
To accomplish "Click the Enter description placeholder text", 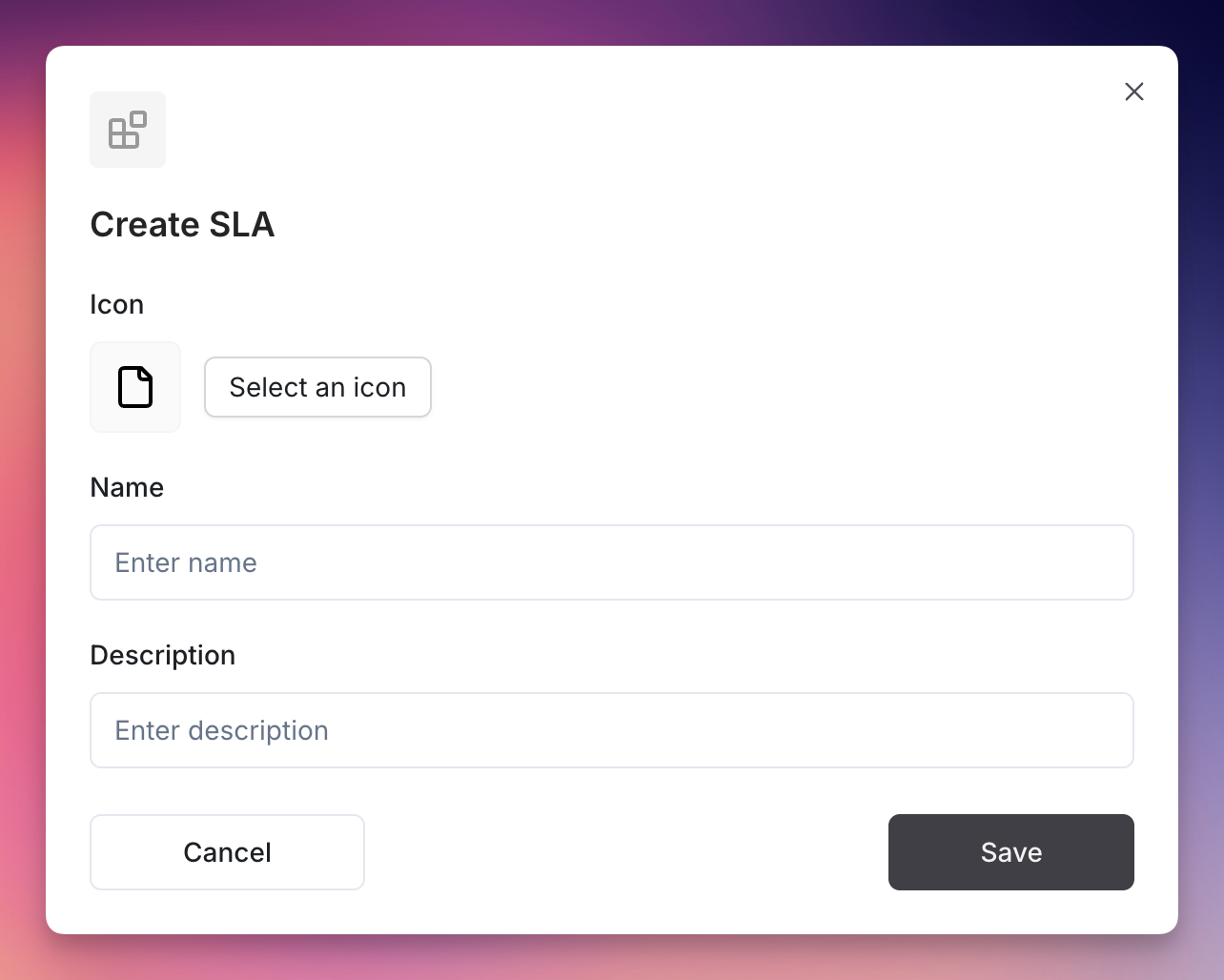I will tap(222, 730).
